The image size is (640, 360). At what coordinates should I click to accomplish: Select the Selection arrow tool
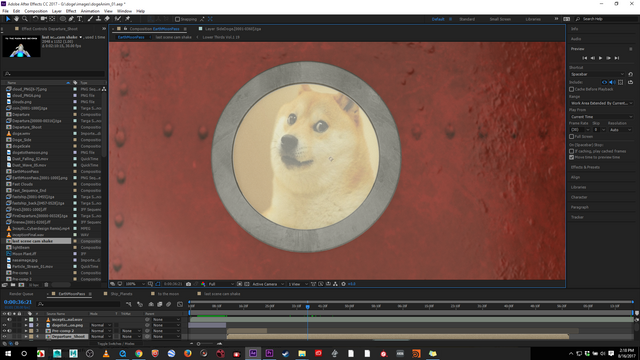tap(8, 19)
